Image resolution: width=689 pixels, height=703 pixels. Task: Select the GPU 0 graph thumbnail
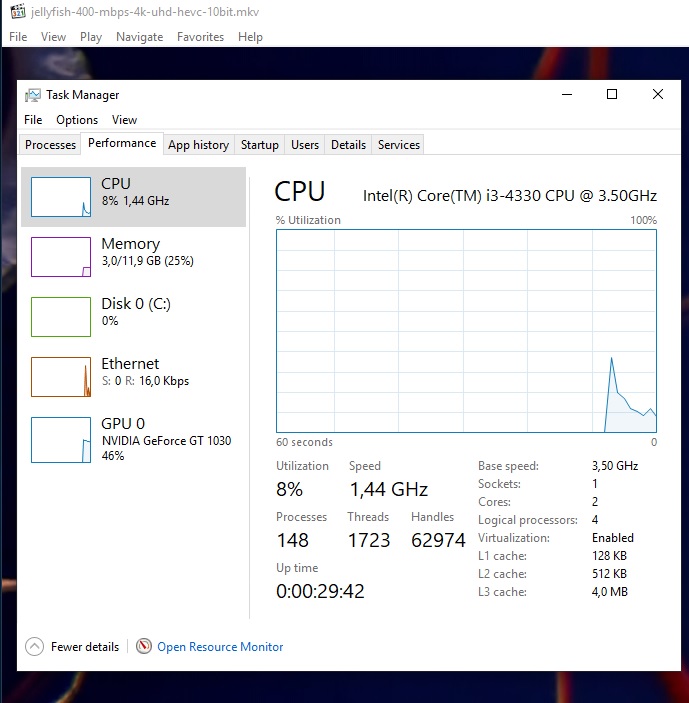pos(61,440)
